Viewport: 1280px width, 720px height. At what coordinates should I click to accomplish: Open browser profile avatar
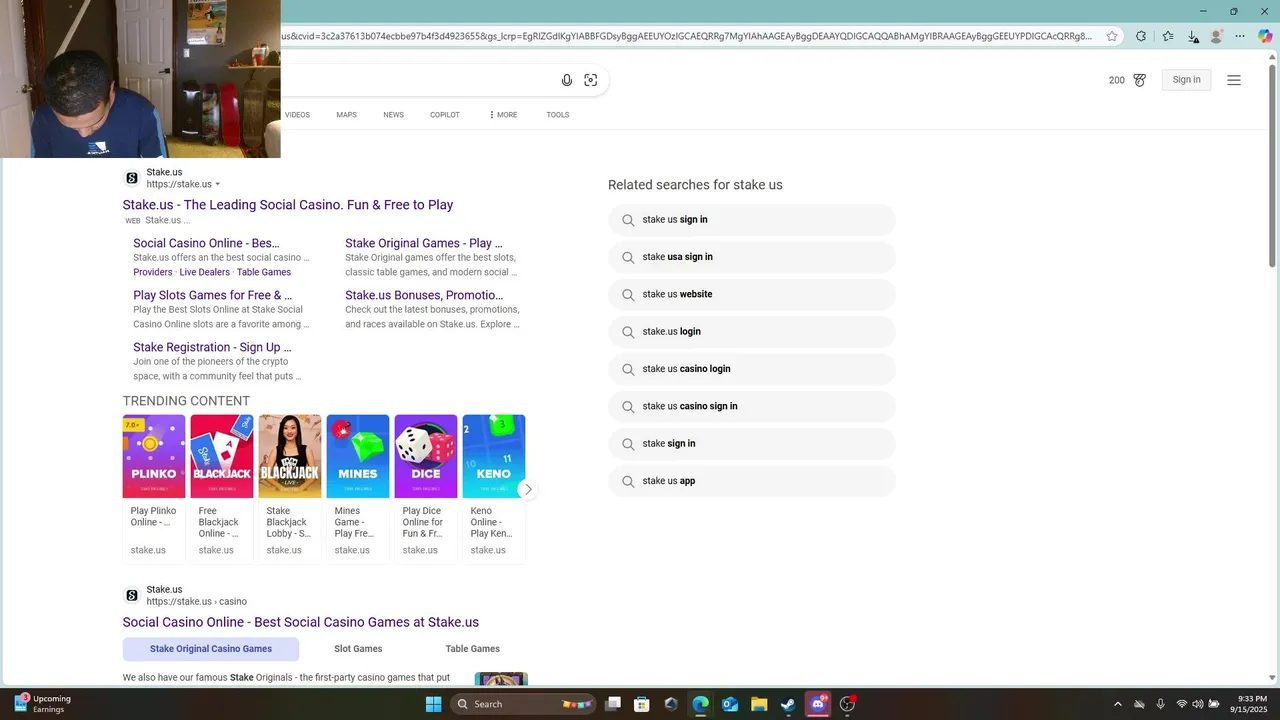point(1217,36)
